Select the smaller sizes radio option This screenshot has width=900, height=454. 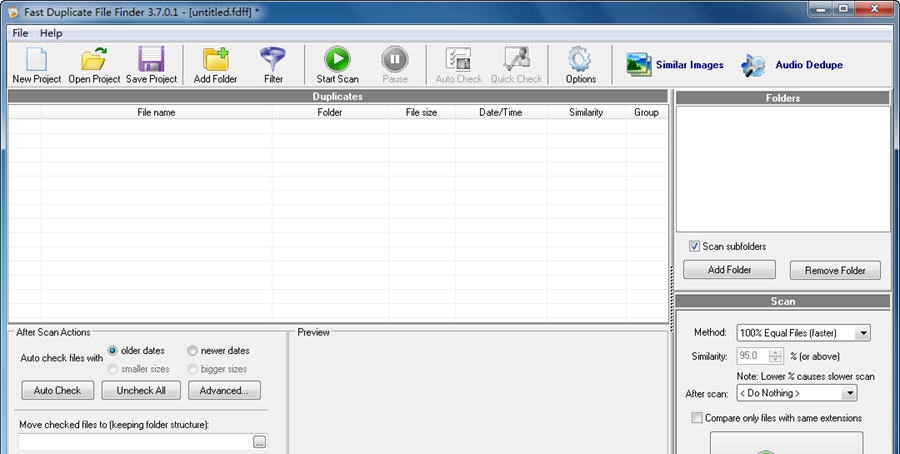click(x=112, y=368)
